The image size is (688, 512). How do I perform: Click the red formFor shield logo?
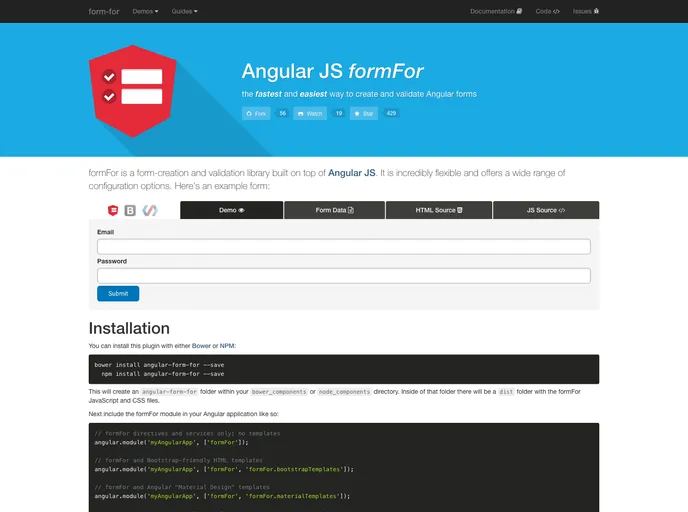133,91
